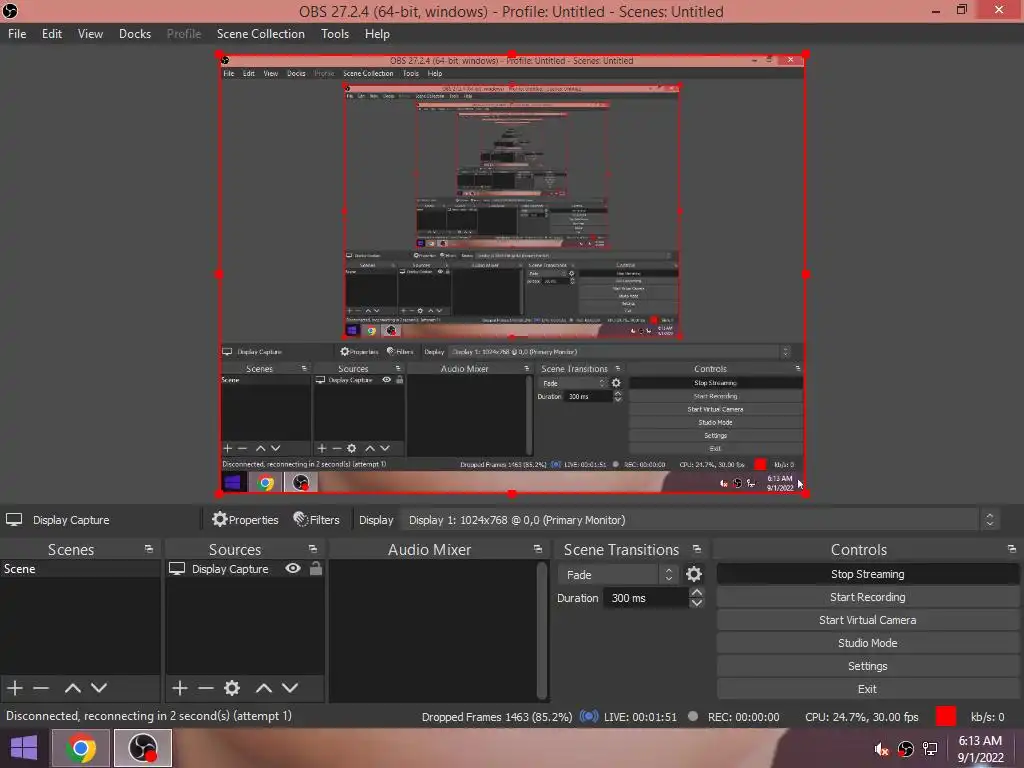This screenshot has height=768, width=1024.
Task: Remove the selected scene with minus icon
Action: [x=41, y=688]
